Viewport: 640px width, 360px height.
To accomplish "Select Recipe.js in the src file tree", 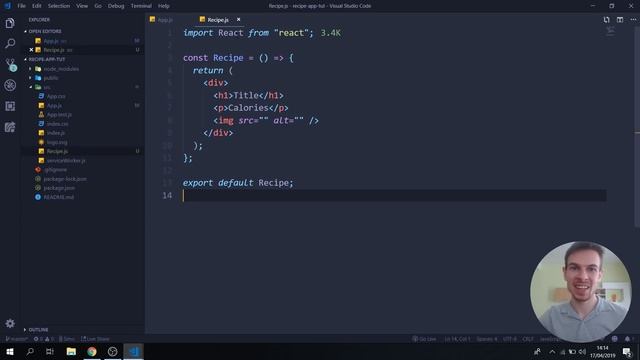I will coord(57,151).
